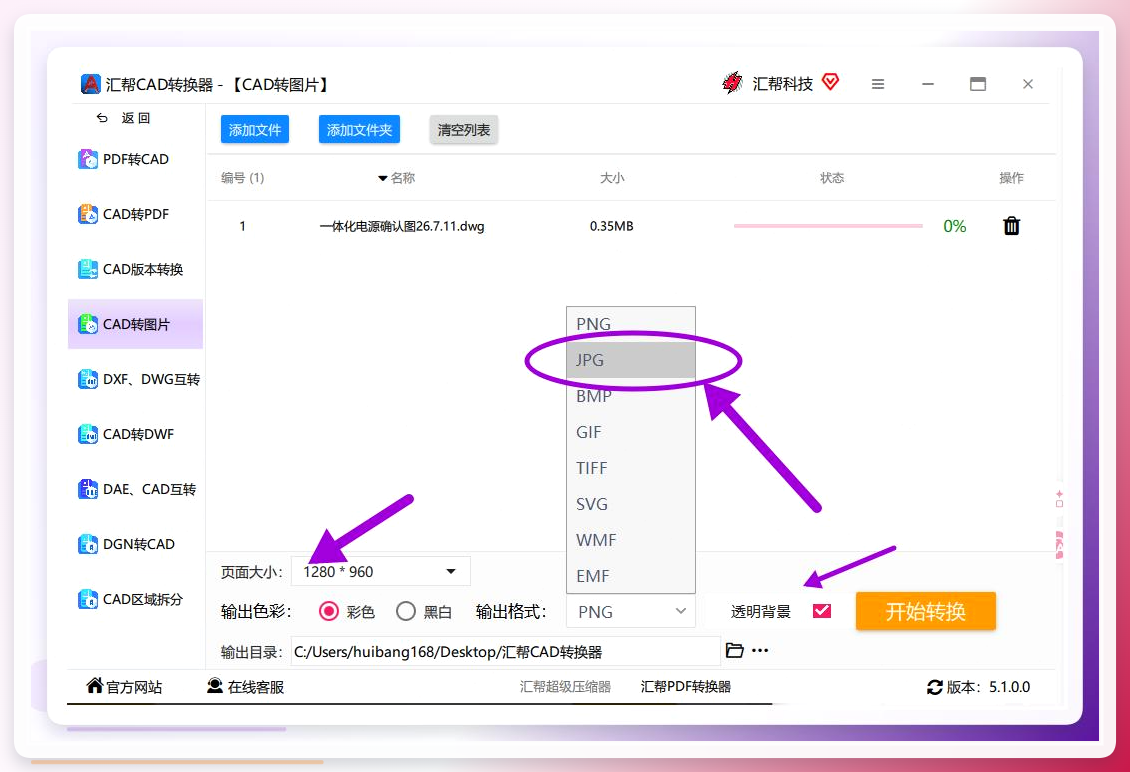Click the version refresh arrows icon

pyautogui.click(x=935, y=688)
